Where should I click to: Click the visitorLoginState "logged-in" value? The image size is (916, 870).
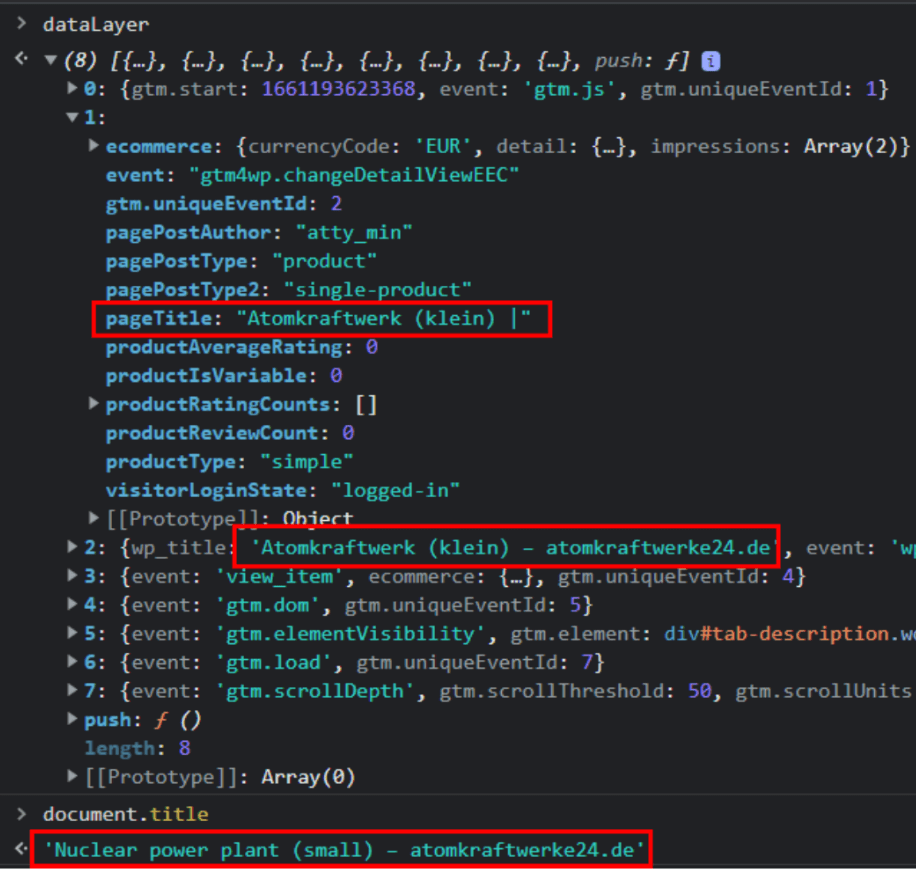396,490
